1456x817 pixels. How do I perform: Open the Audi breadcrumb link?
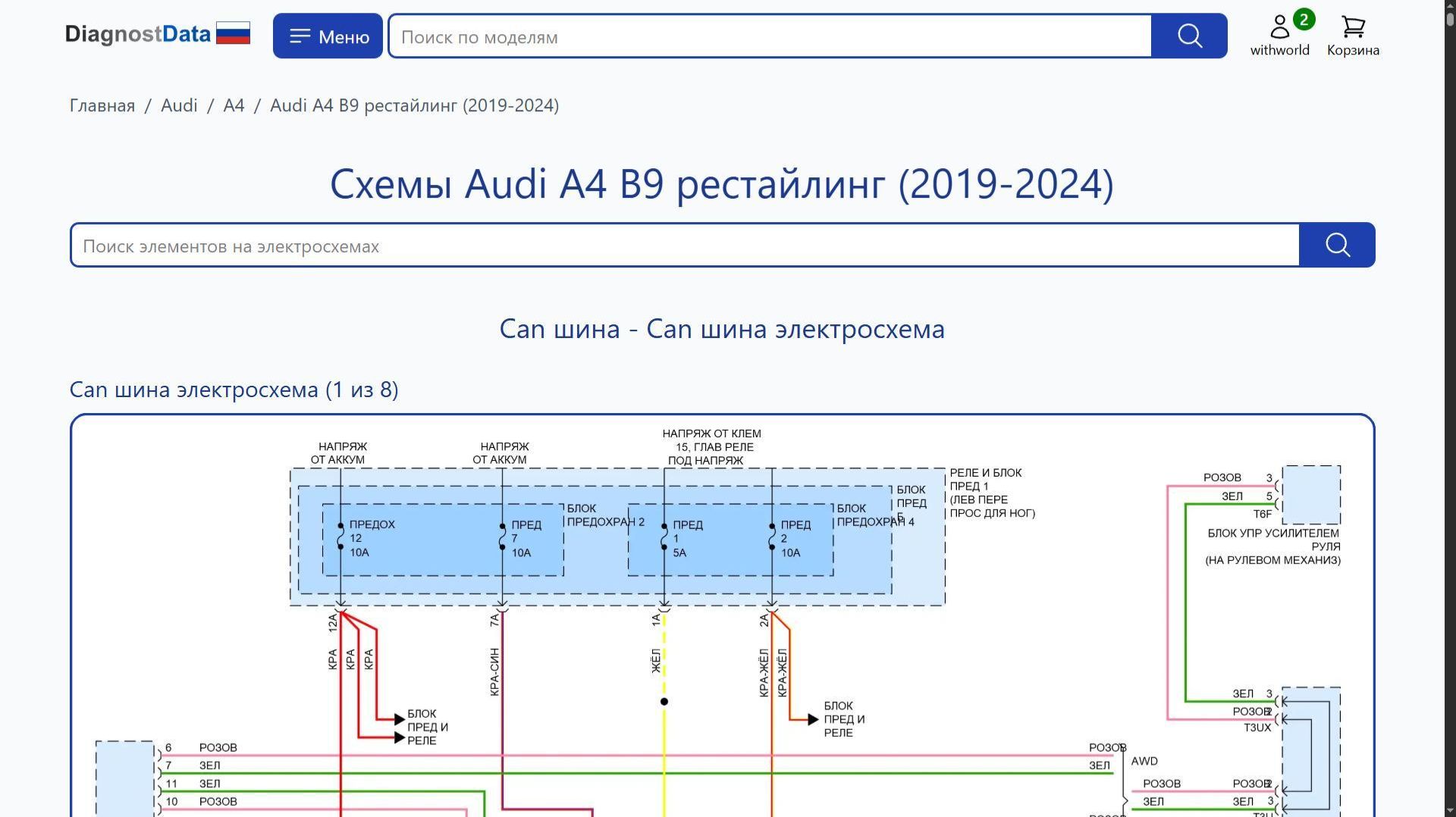point(179,105)
